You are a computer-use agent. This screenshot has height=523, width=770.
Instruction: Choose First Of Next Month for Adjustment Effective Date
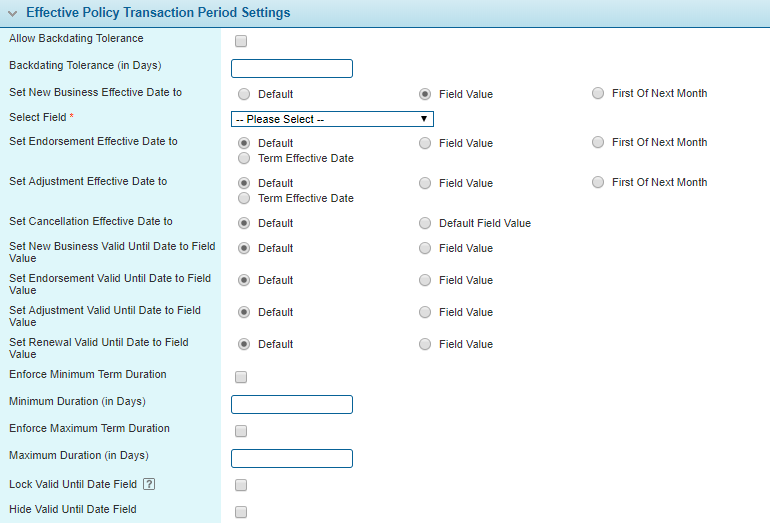coord(598,183)
